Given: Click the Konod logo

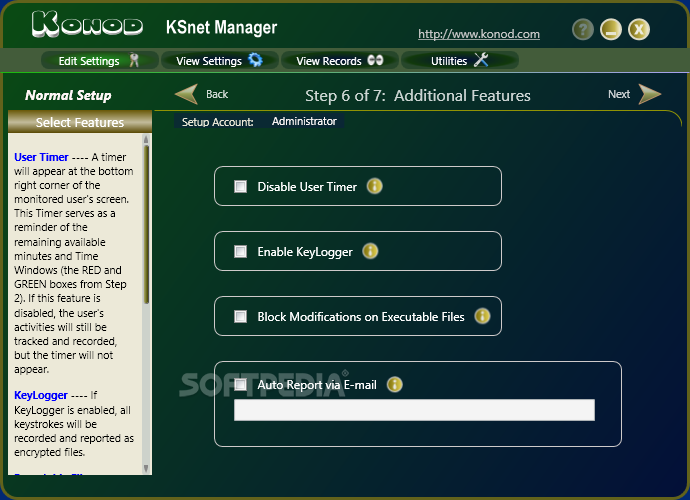Looking at the screenshot, I should click(87, 25).
